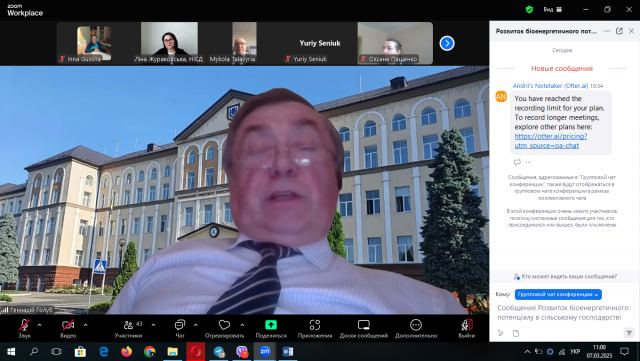Expand audio options arrow beside Звук
Image resolution: width=640 pixels, height=361 pixels.
40,325
